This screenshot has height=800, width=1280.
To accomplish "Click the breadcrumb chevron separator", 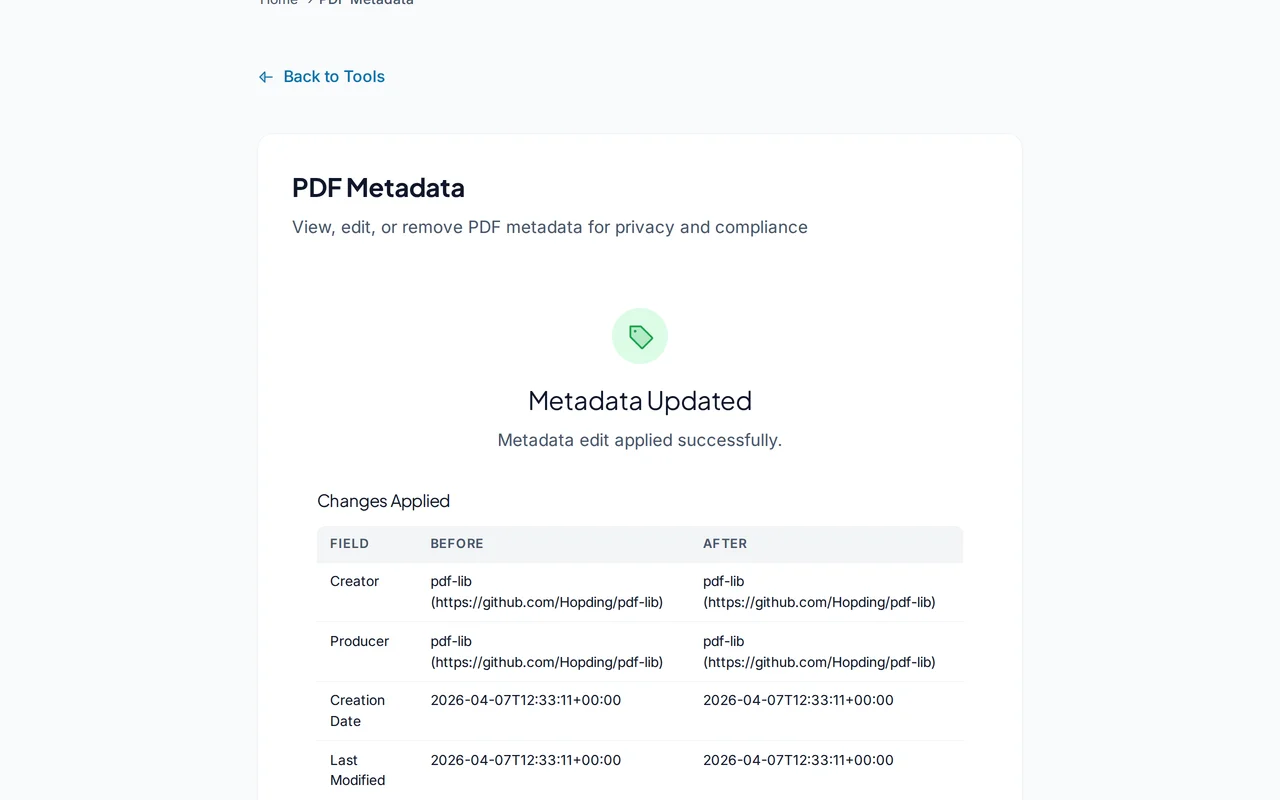I will point(308,4).
